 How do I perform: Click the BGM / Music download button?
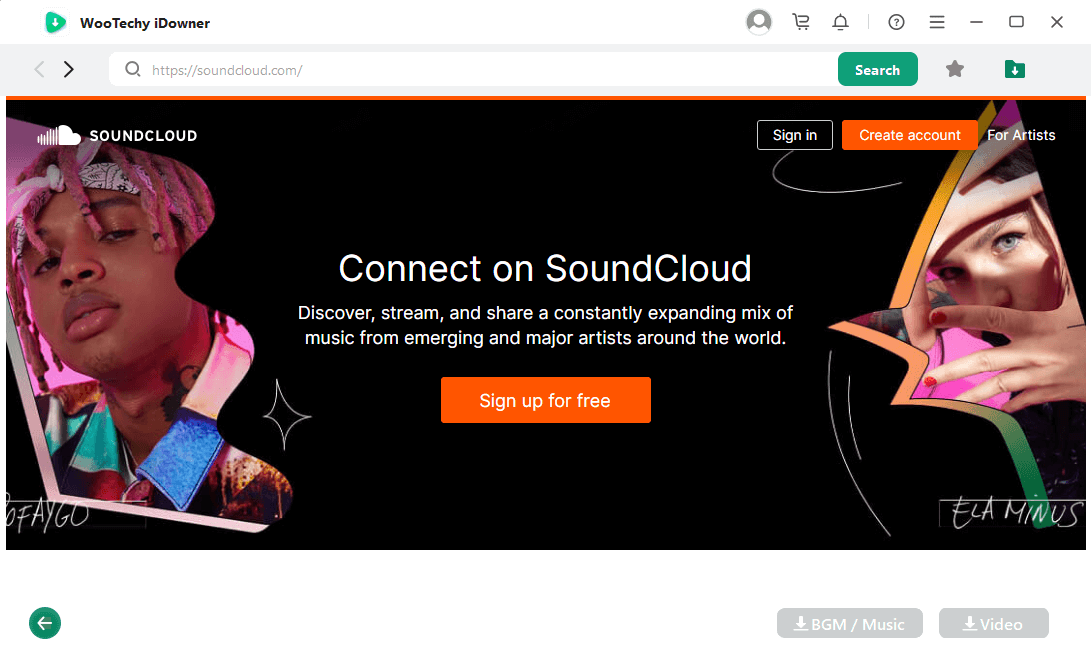[850, 623]
